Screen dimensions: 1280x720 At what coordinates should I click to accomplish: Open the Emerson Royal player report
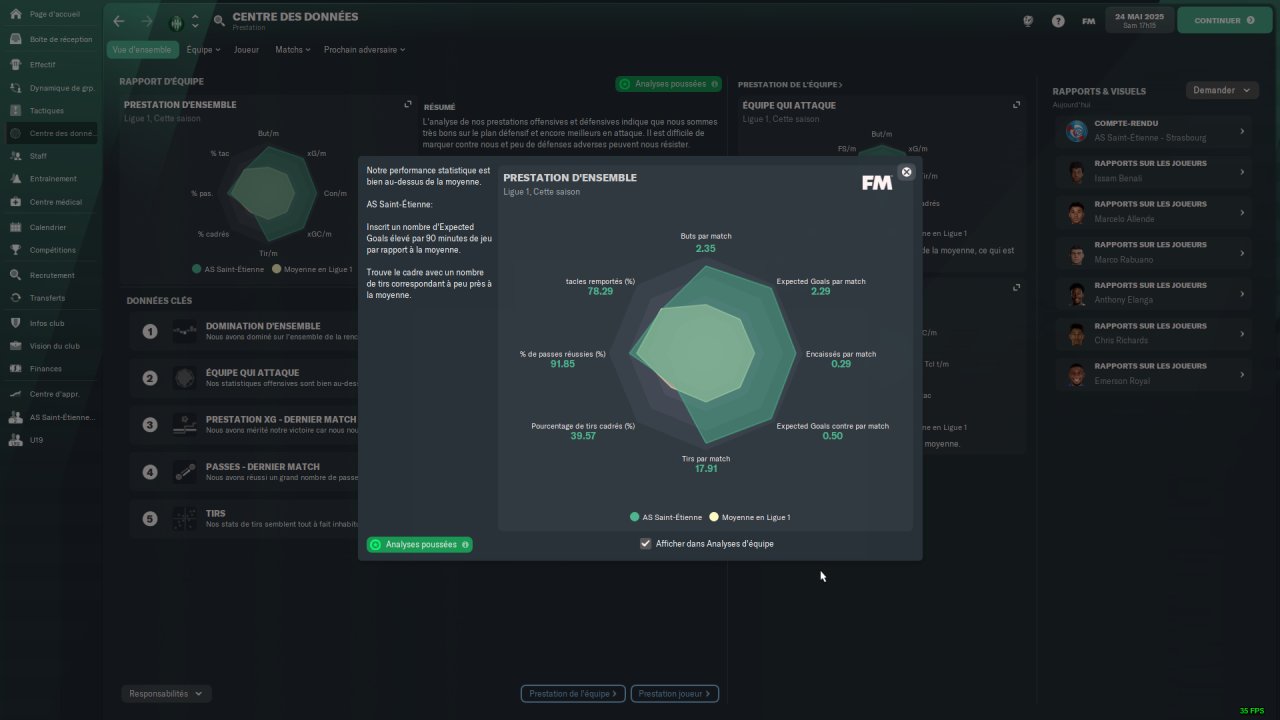(1154, 375)
